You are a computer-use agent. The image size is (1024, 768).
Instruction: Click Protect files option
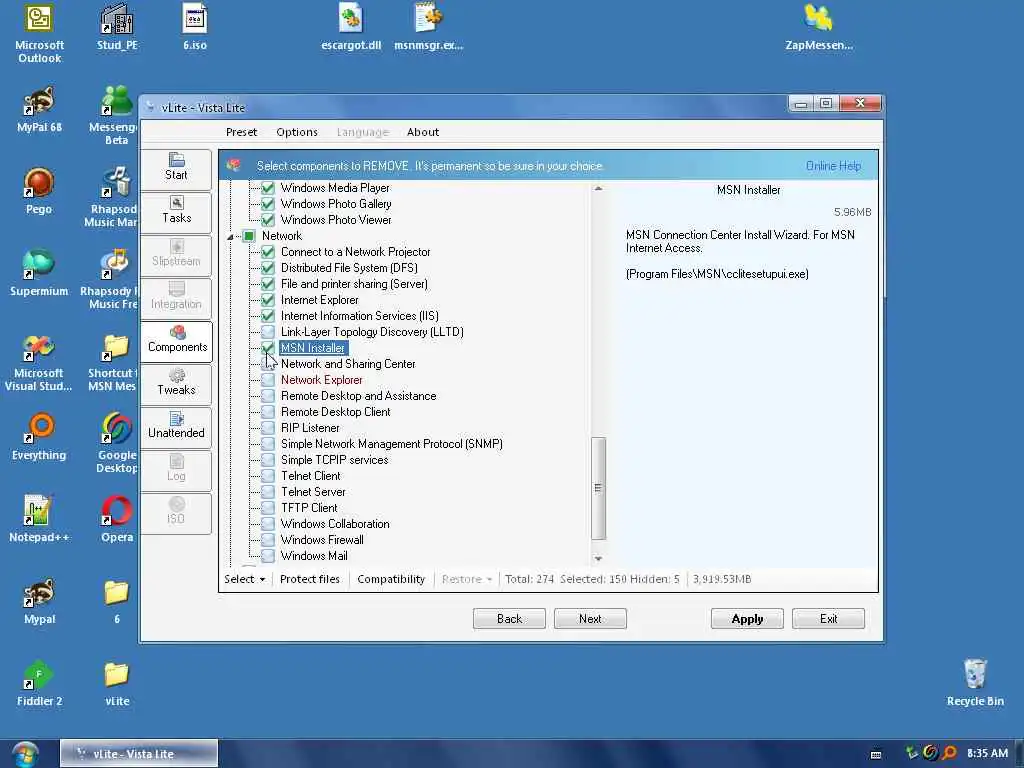(x=310, y=579)
